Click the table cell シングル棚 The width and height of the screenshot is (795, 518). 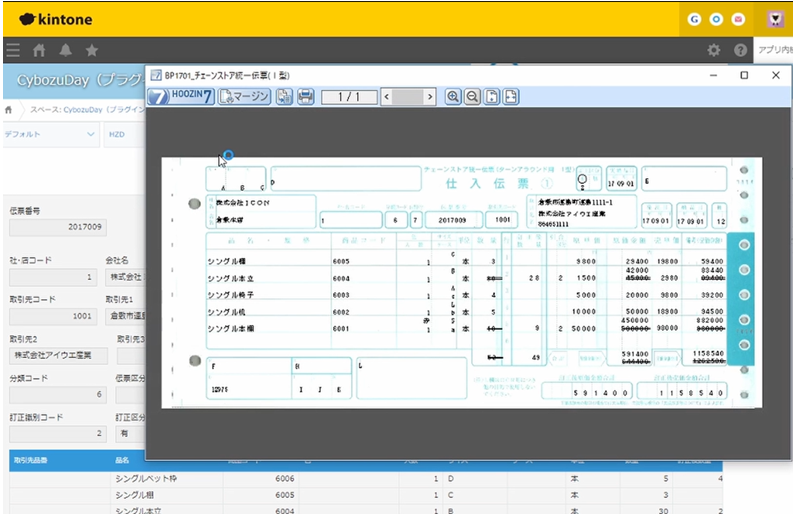click(166, 495)
